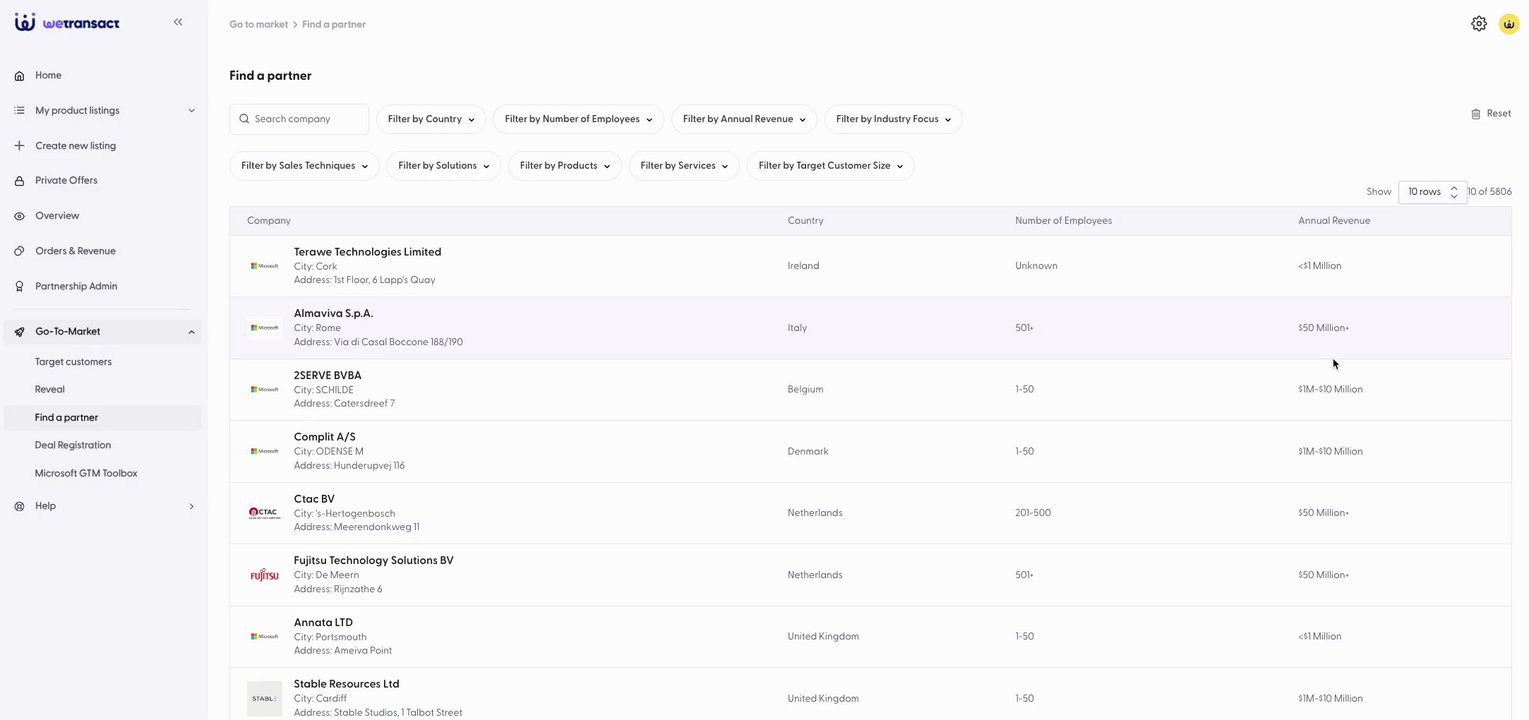
Task: Click the Search company input field
Action: (x=307, y=120)
